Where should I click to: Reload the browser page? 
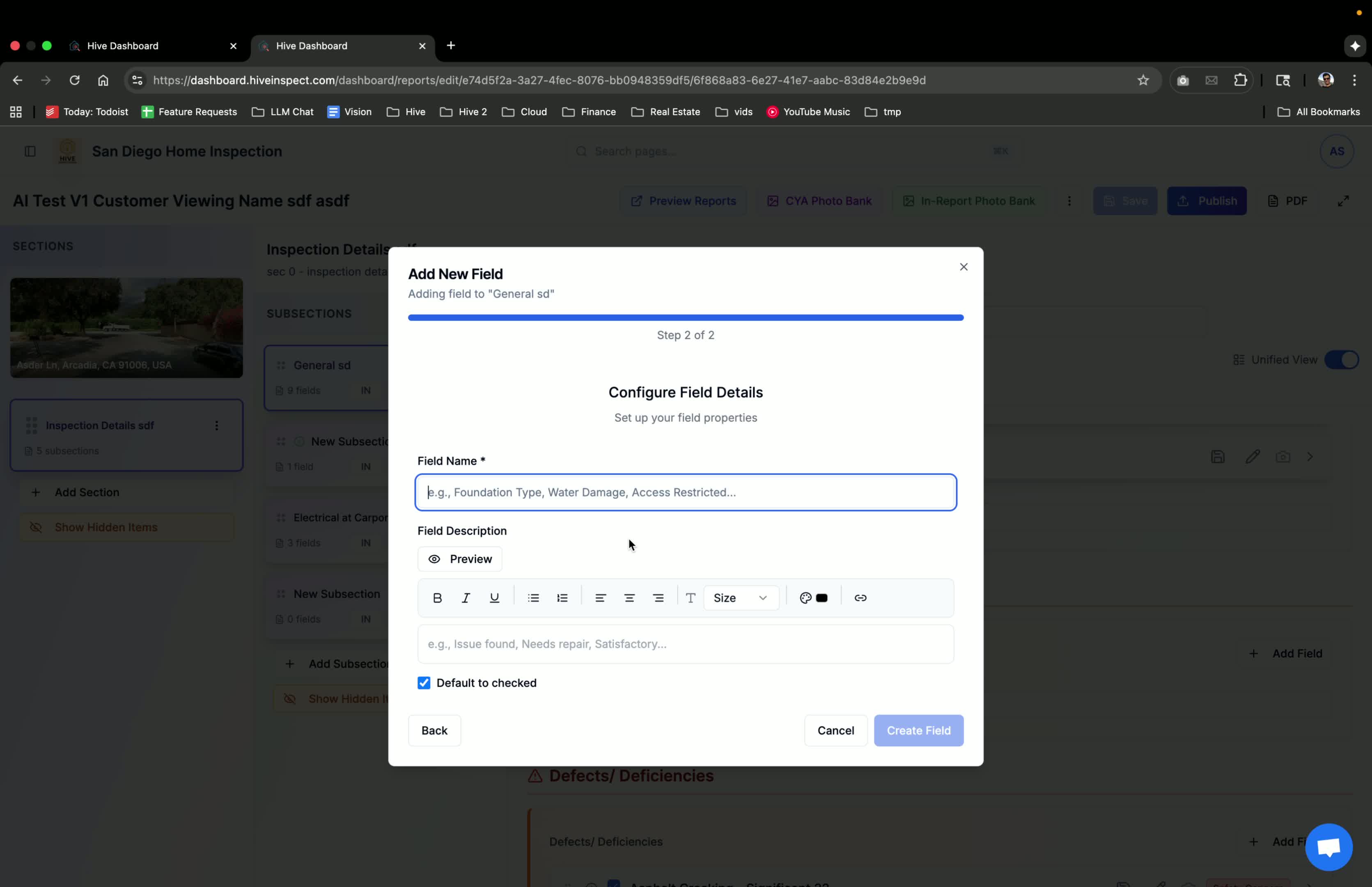[x=74, y=80]
